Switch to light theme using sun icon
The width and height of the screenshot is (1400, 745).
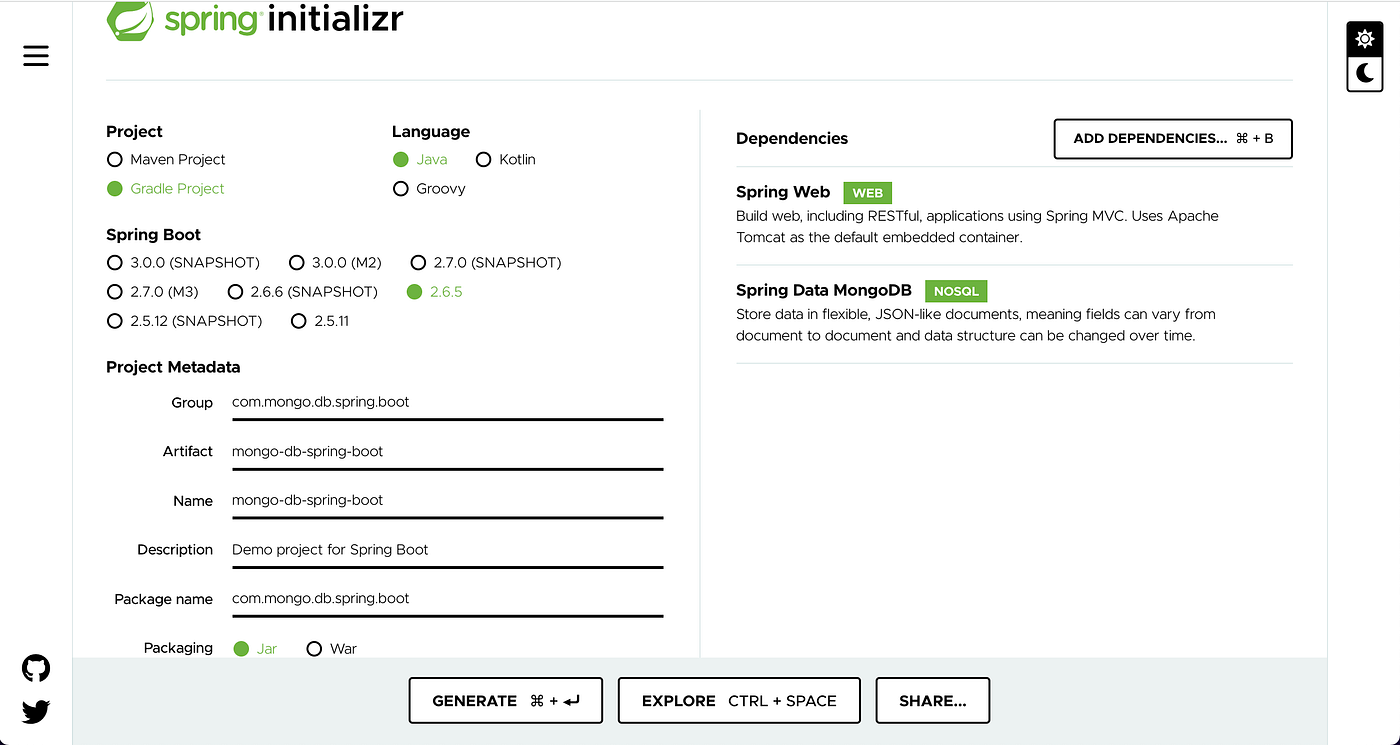1364,38
